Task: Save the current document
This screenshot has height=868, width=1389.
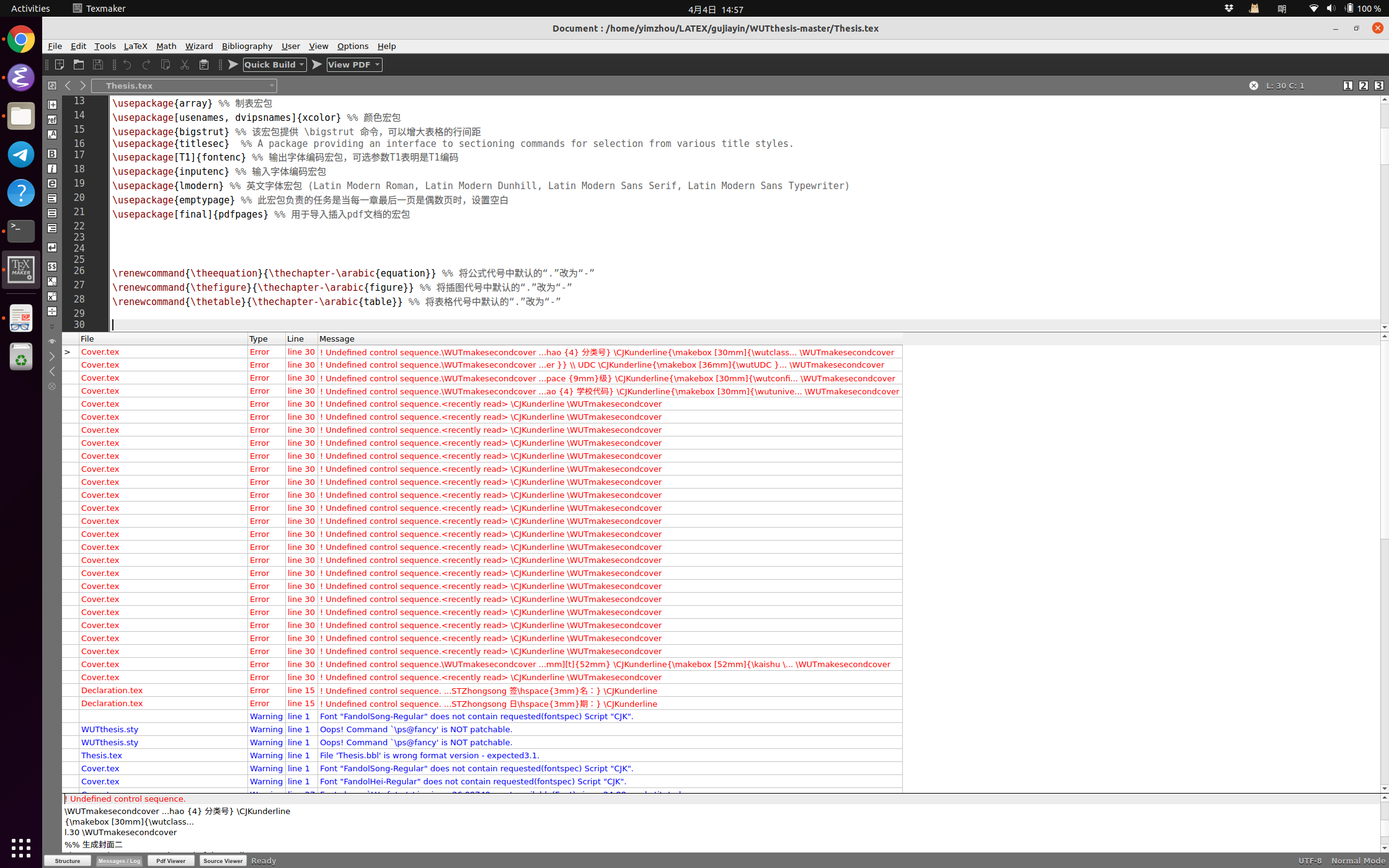Action: coord(98,64)
